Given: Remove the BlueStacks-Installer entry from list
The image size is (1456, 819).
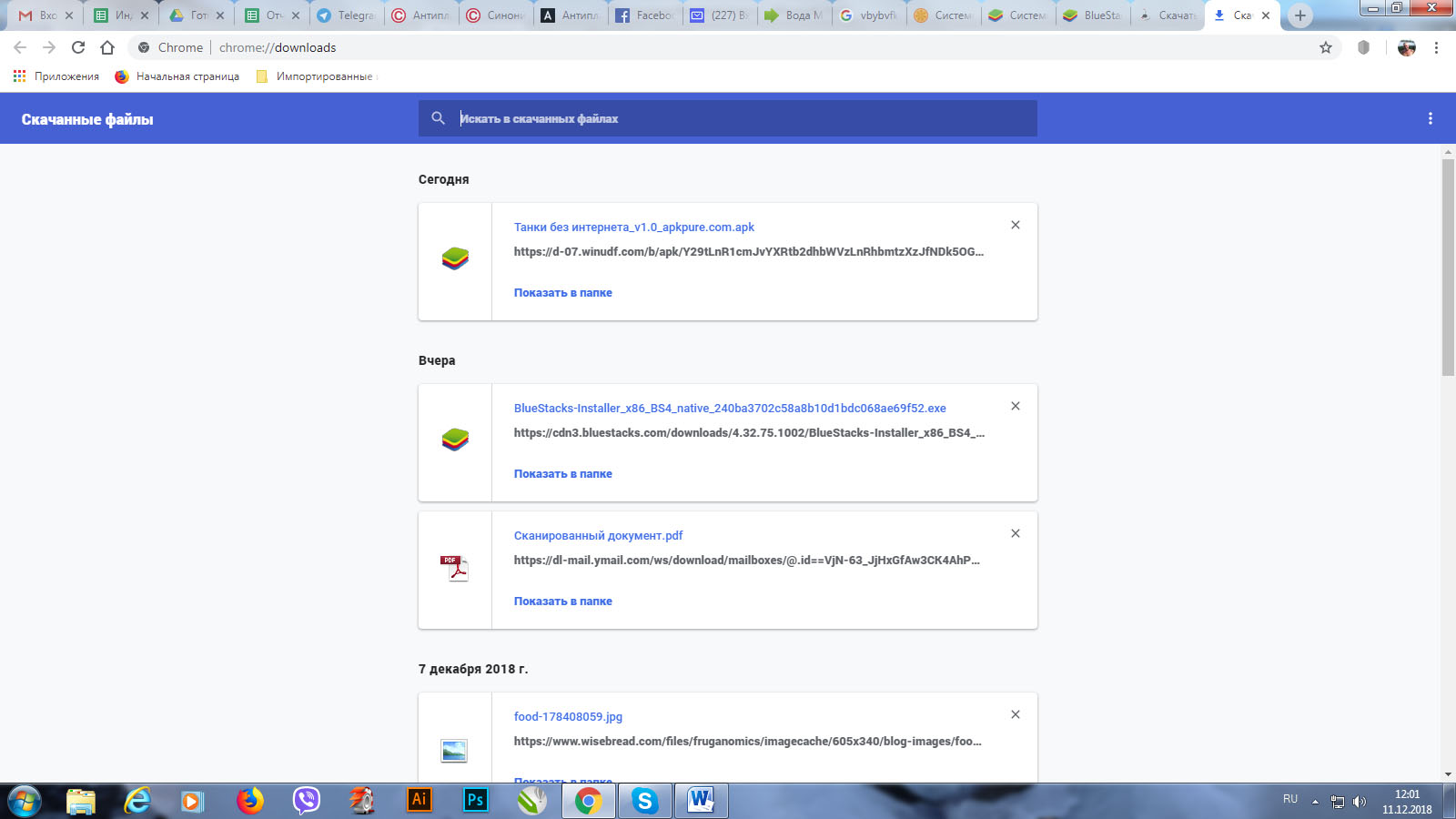Looking at the screenshot, I should tap(1016, 406).
